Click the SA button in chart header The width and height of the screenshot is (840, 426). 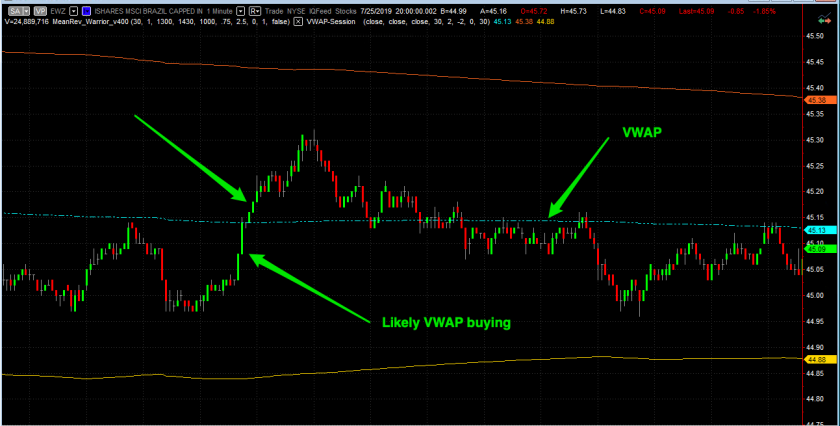tap(15, 11)
